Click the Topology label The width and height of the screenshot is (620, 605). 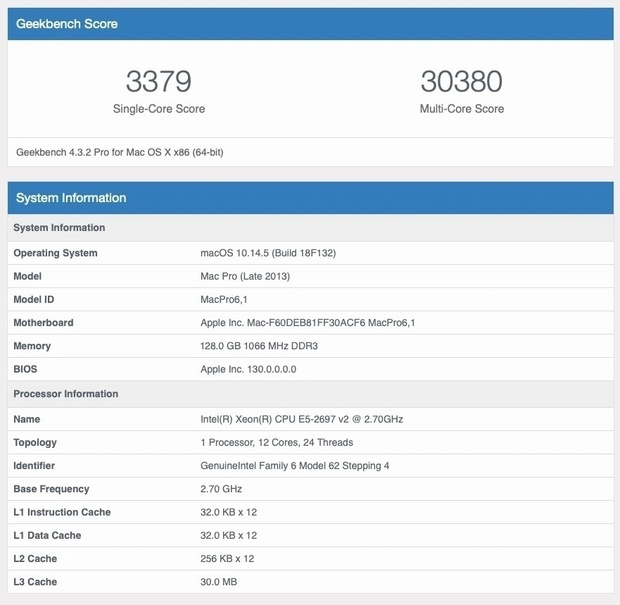pyautogui.click(x=35, y=442)
